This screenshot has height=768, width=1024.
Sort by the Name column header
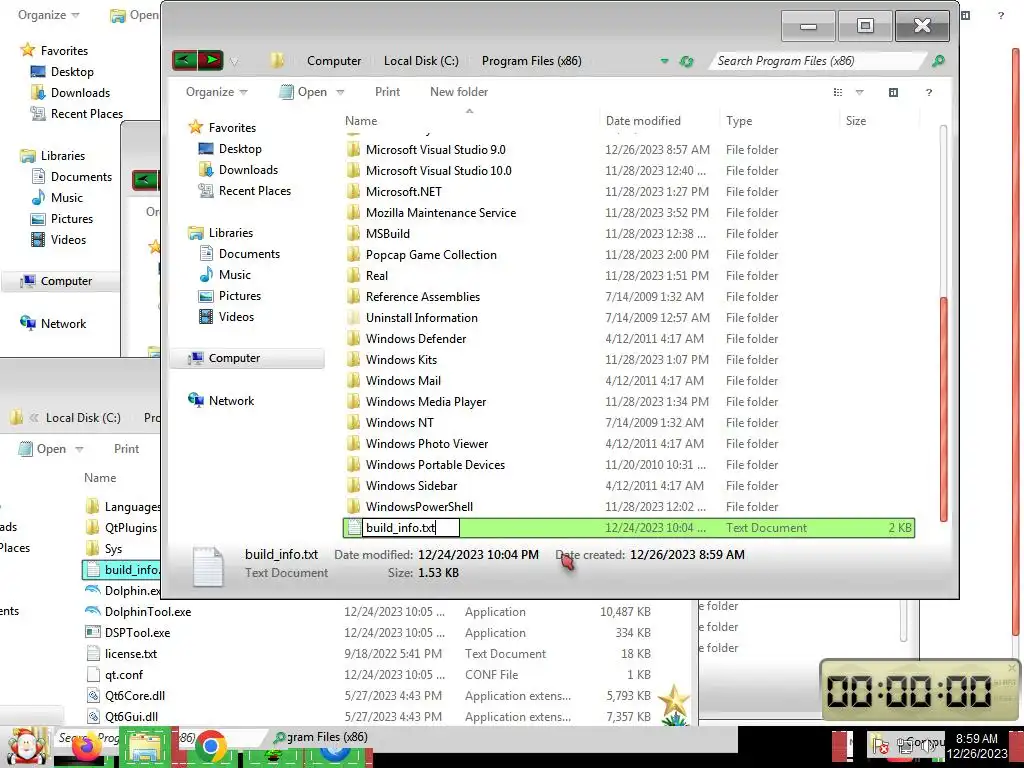tap(361, 121)
